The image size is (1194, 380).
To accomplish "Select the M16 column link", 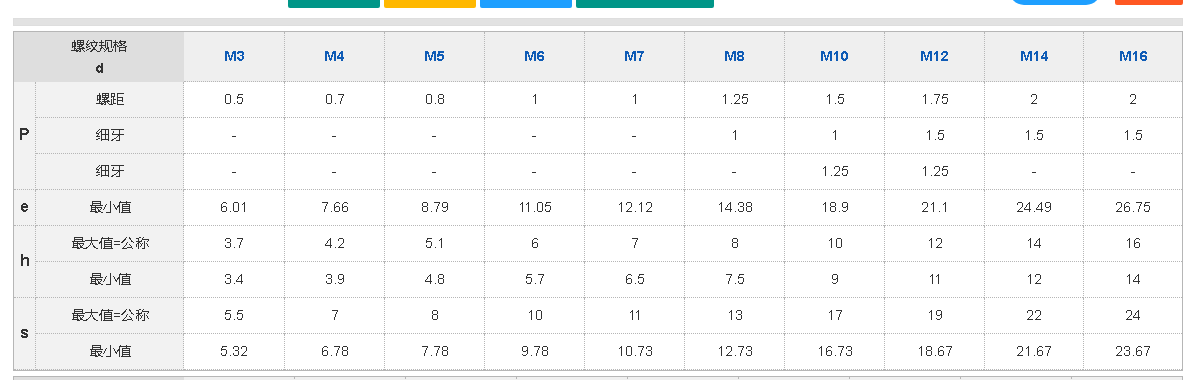I will 1133,56.
